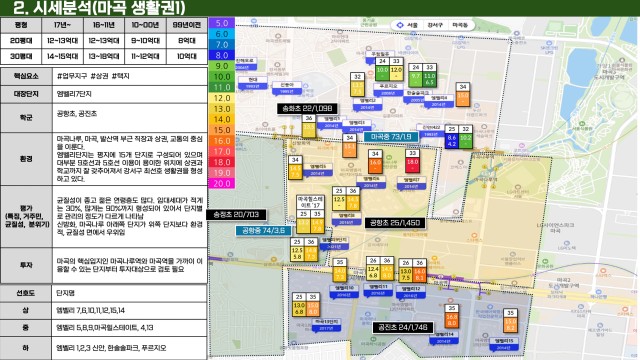Click the 10~00년 column header
Screen dimensions: 640x360
coord(145,25)
